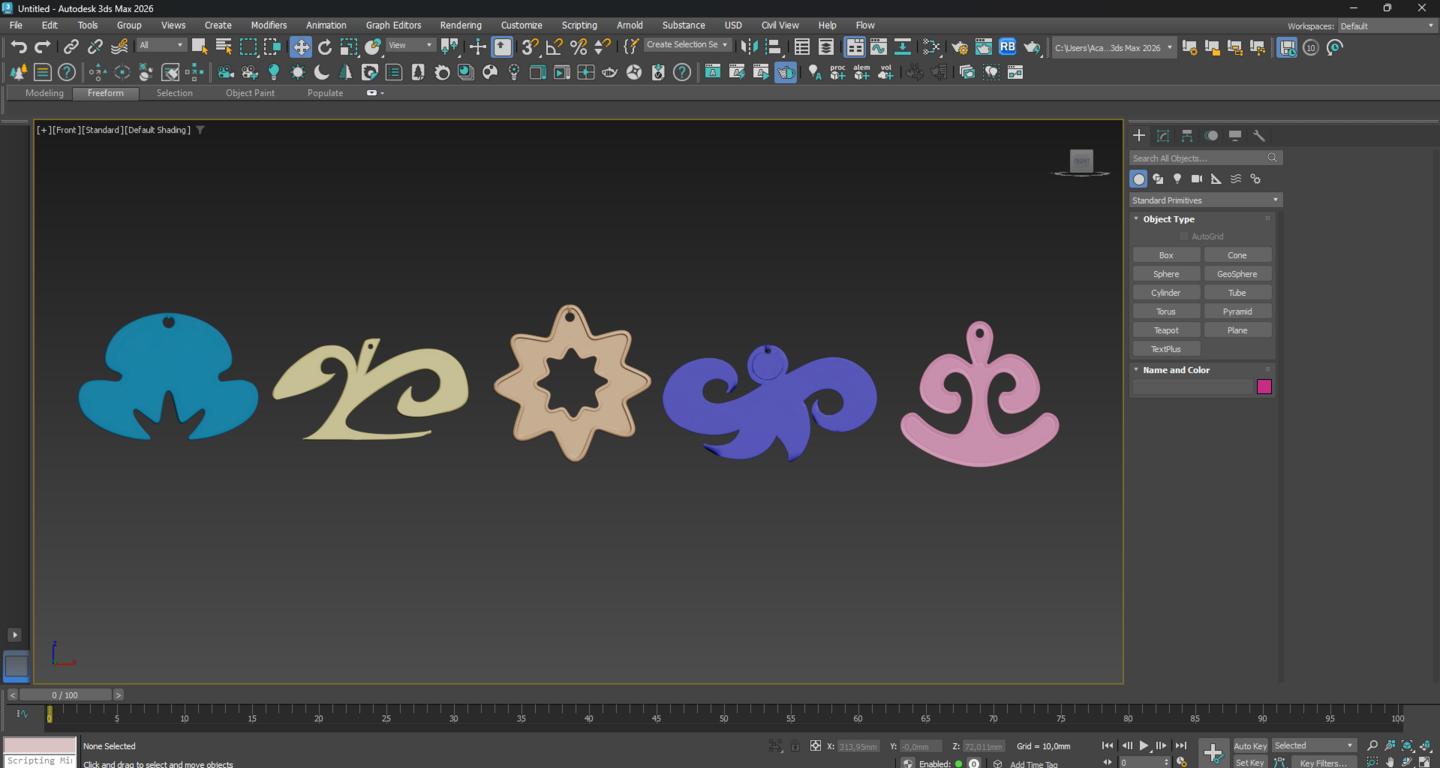1440x768 pixels.
Task: Open the Mirror tool
Action: 749,47
